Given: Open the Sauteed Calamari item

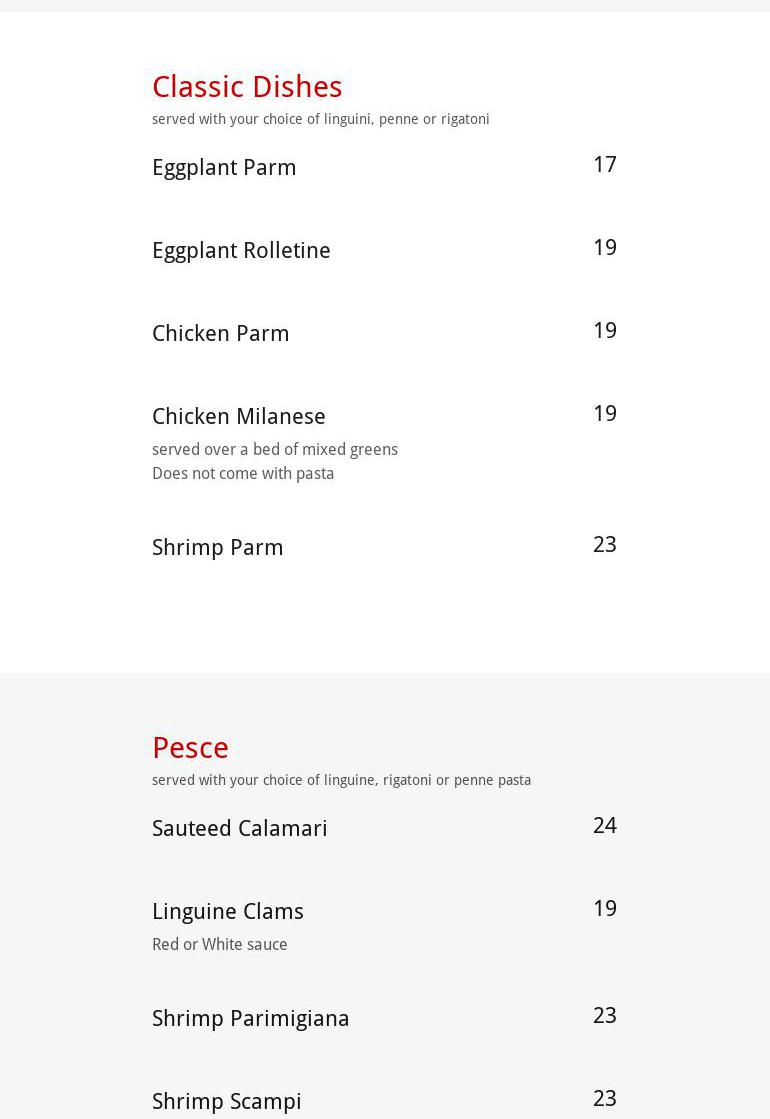Looking at the screenshot, I should click(239, 828).
